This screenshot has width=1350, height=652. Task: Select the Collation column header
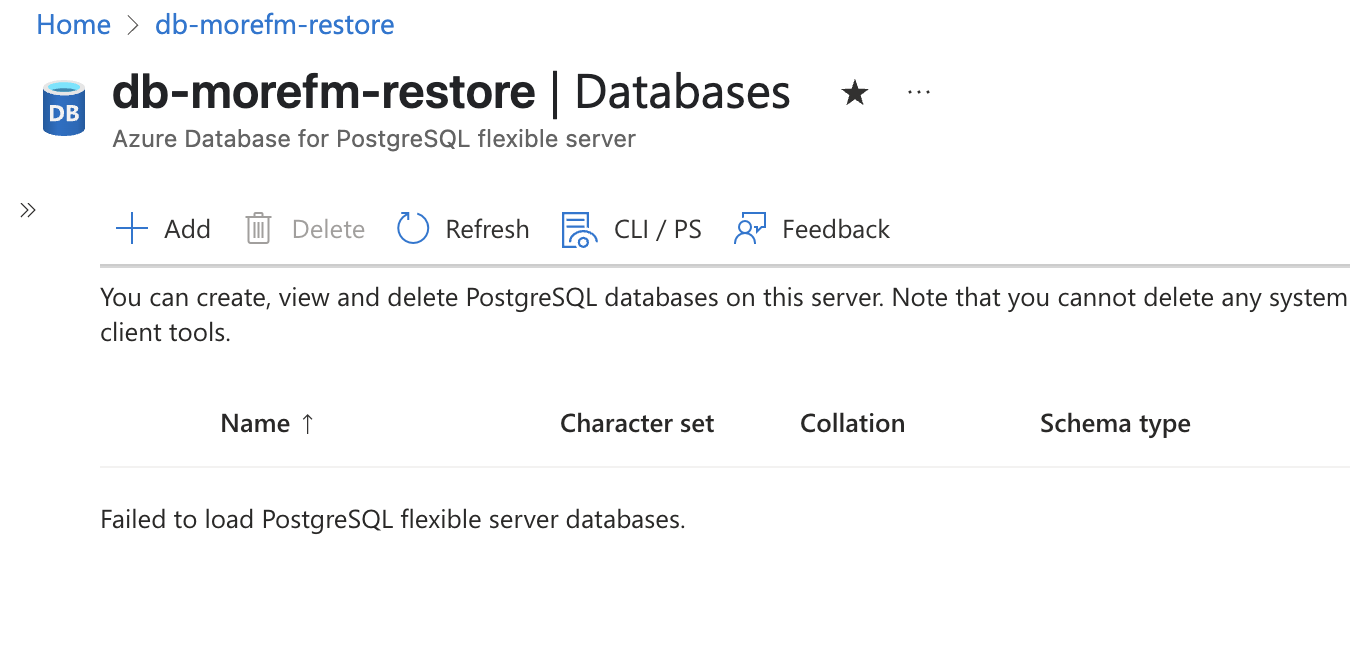(x=852, y=424)
